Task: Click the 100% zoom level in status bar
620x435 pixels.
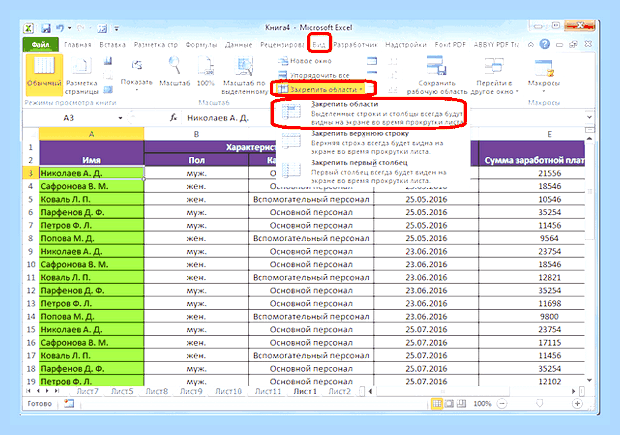Action: click(482, 404)
